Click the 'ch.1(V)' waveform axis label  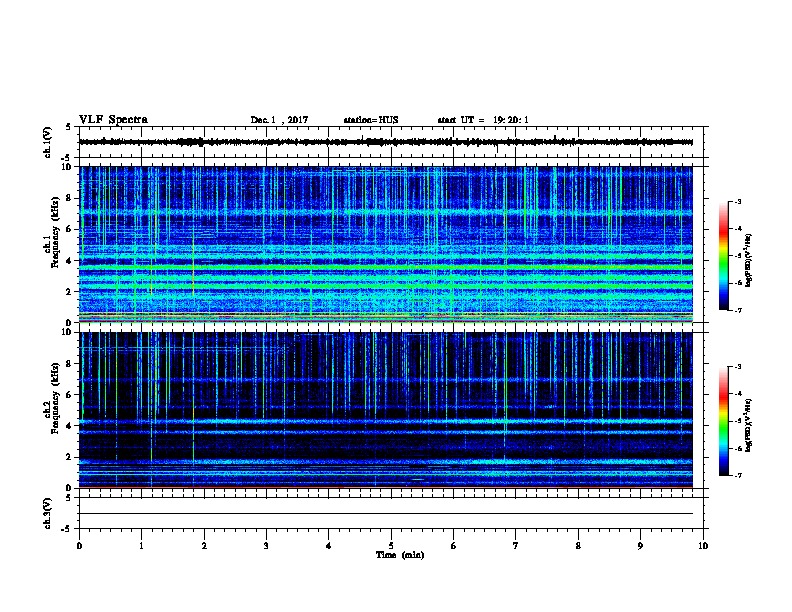[48, 142]
